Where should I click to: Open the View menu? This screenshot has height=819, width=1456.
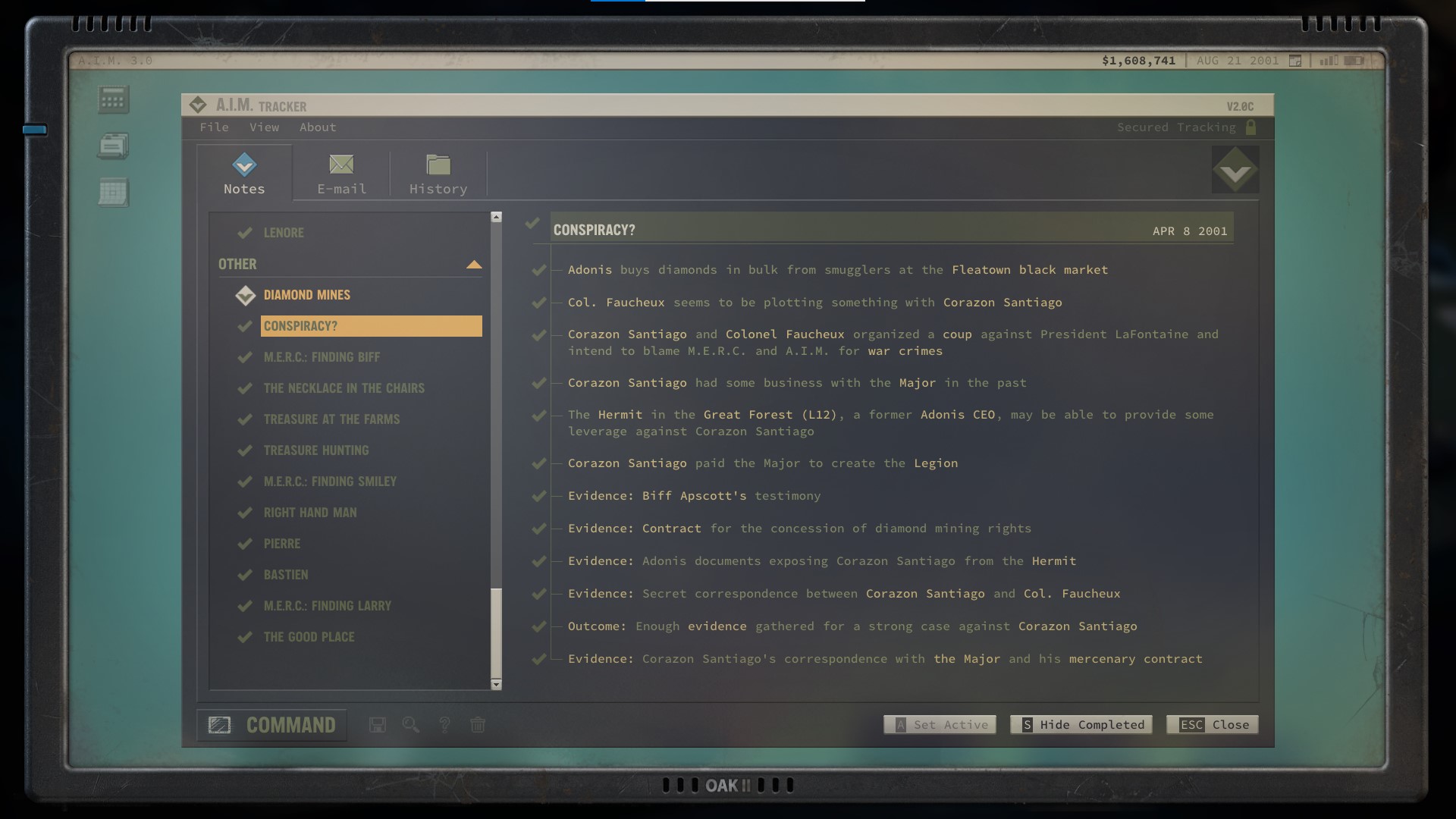pos(264,127)
